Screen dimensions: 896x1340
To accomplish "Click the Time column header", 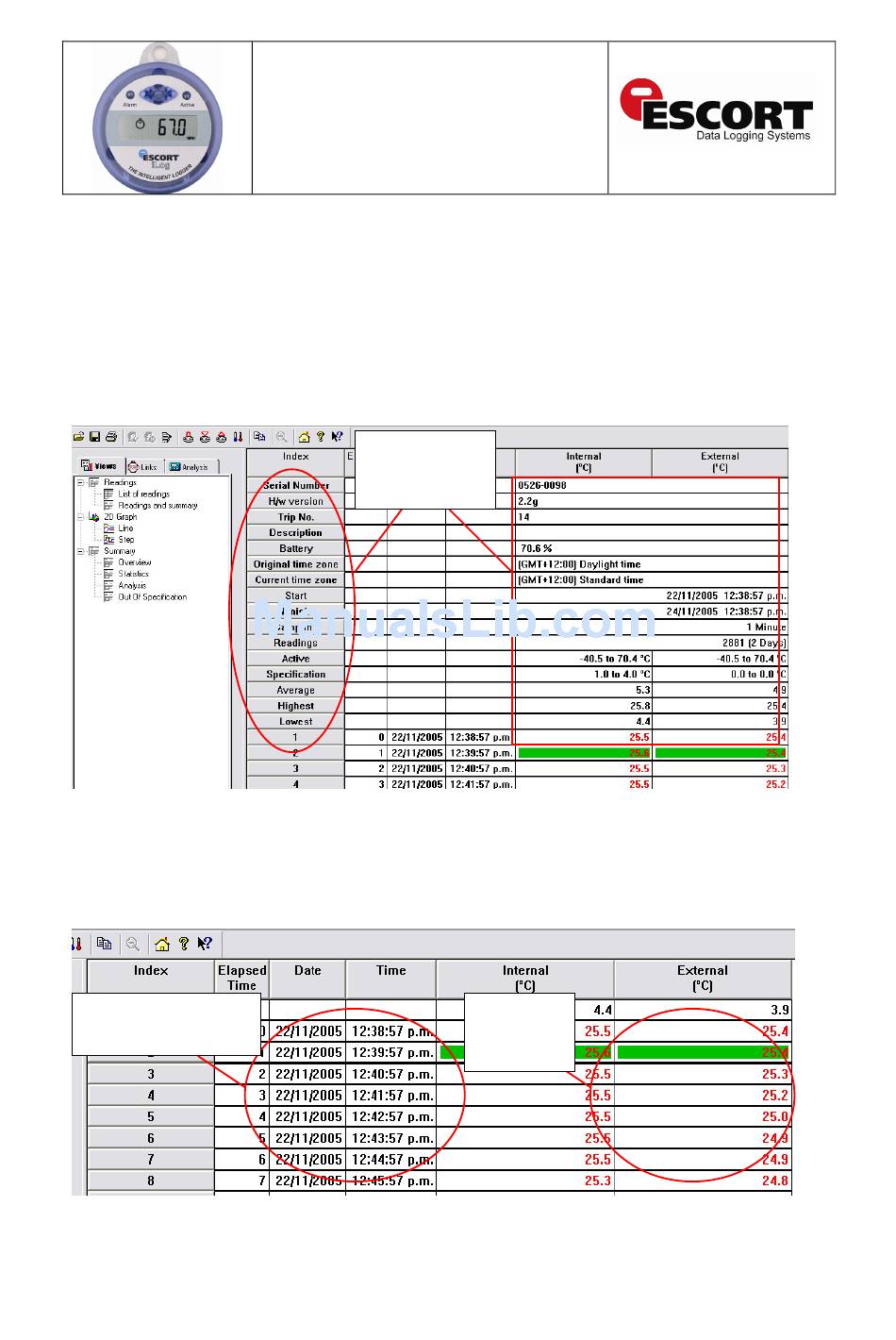I will tap(390, 978).
